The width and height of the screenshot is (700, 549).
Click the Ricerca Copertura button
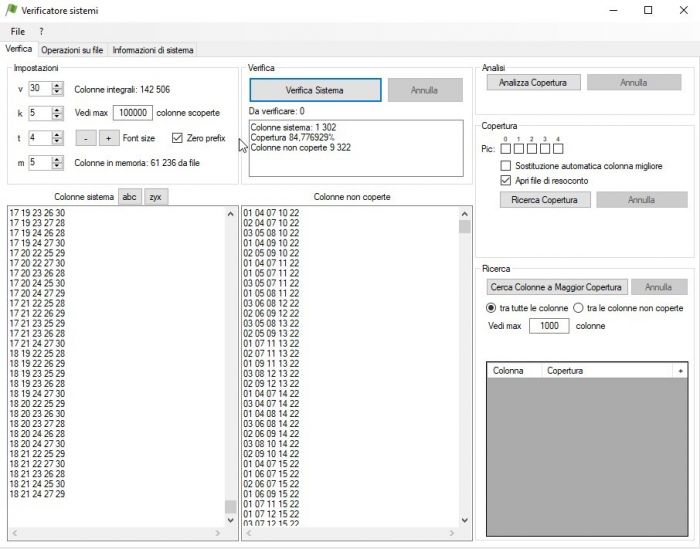545,200
